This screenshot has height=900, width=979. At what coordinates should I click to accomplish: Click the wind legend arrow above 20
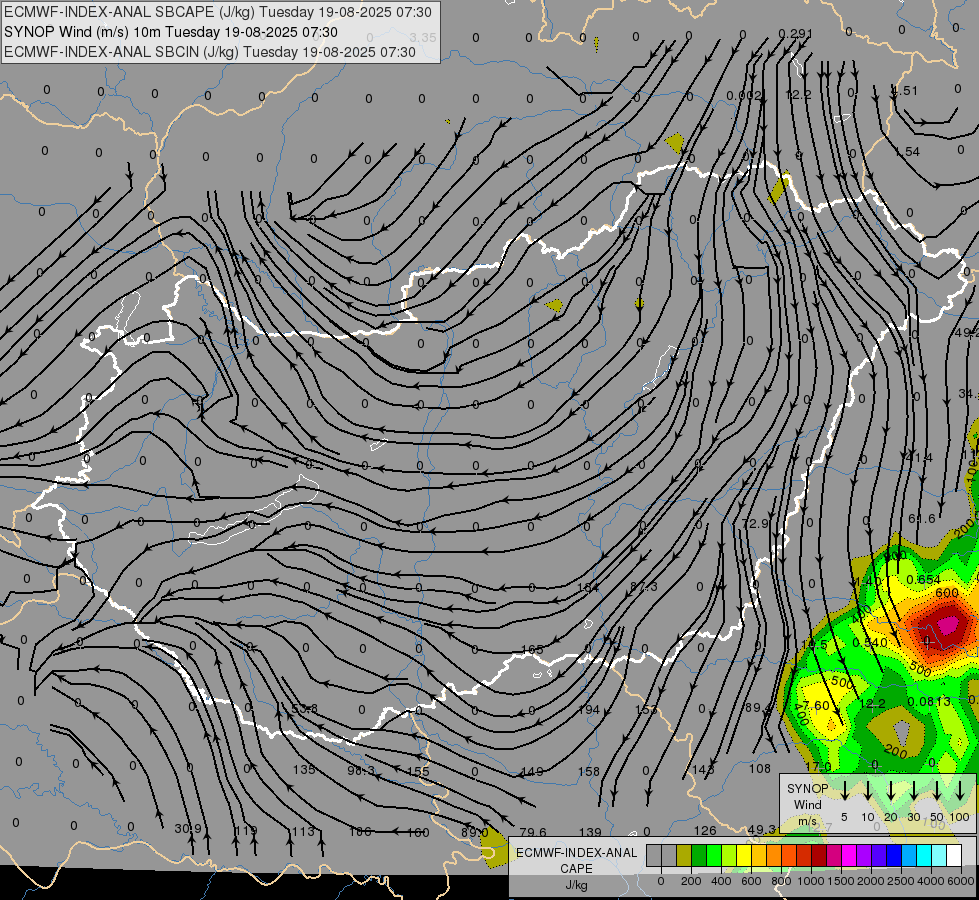(x=891, y=790)
